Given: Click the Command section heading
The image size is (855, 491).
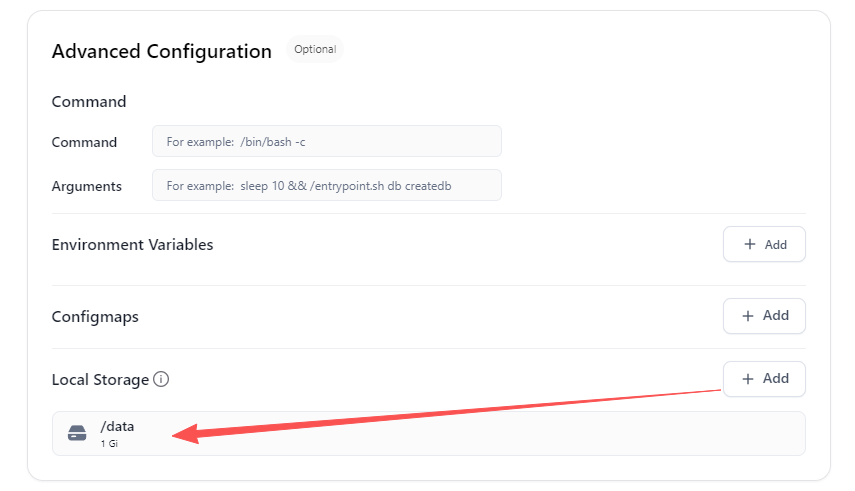Looking at the screenshot, I should [x=89, y=101].
